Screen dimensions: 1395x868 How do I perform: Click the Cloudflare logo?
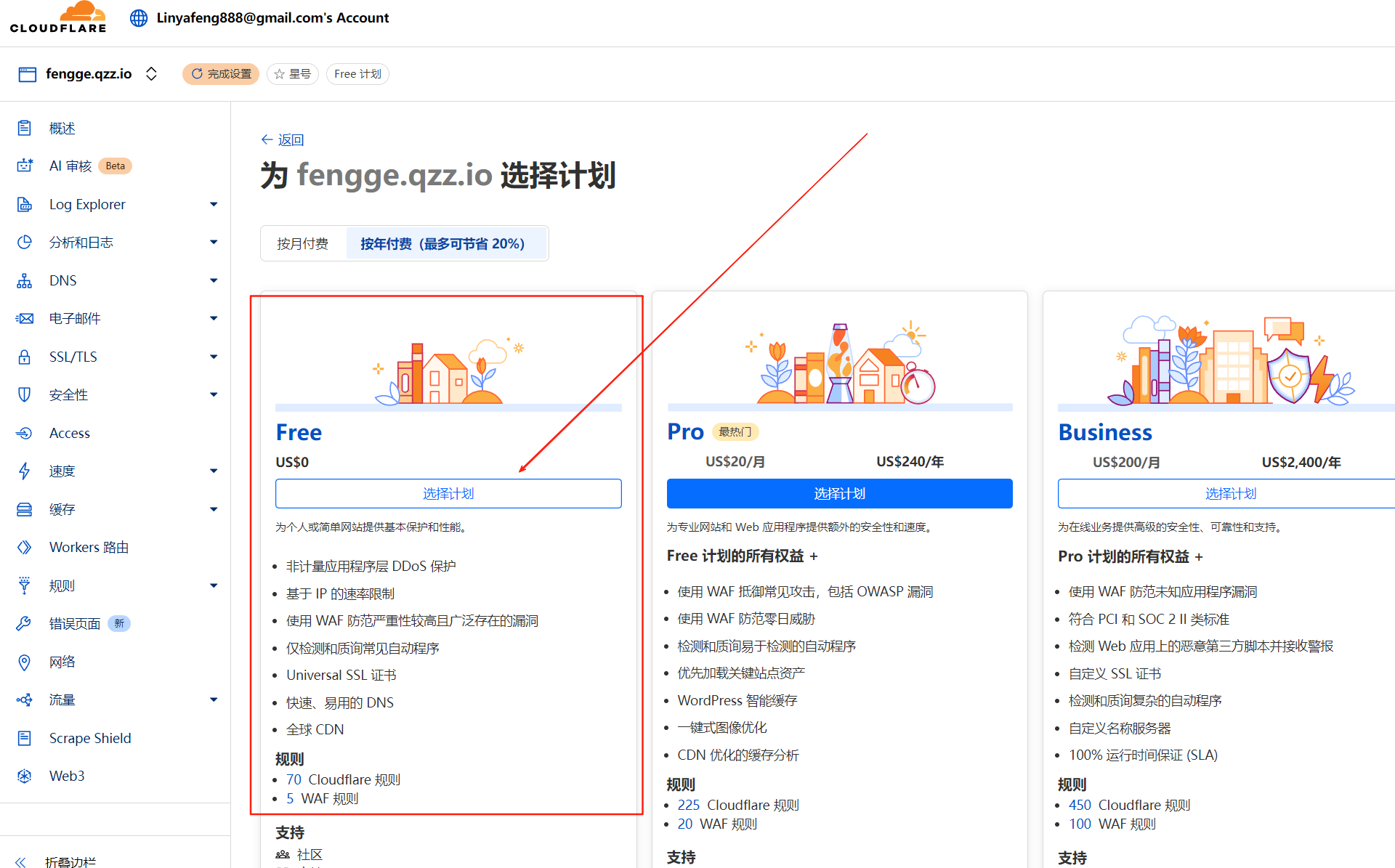click(58, 17)
